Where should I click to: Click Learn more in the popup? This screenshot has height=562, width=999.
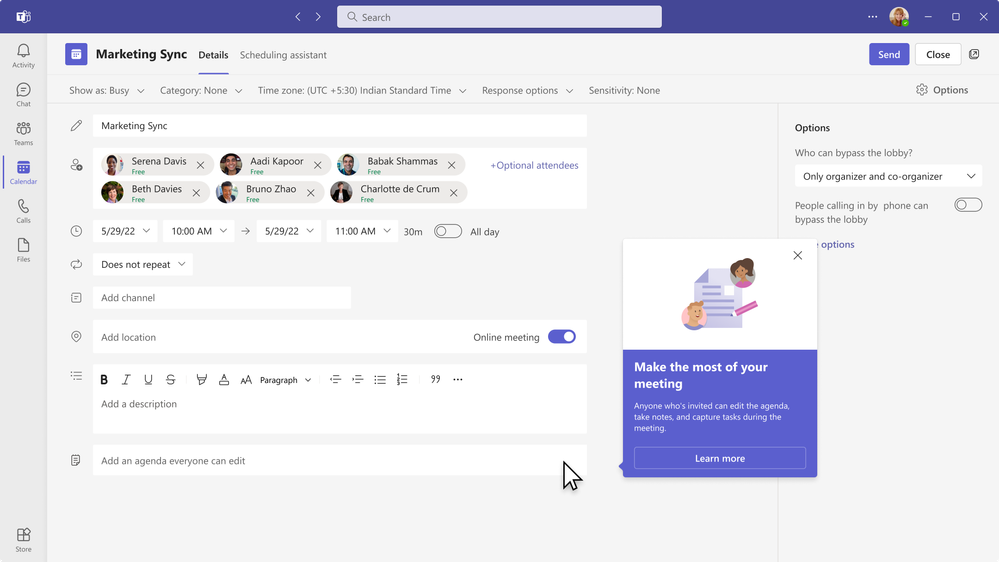719,458
